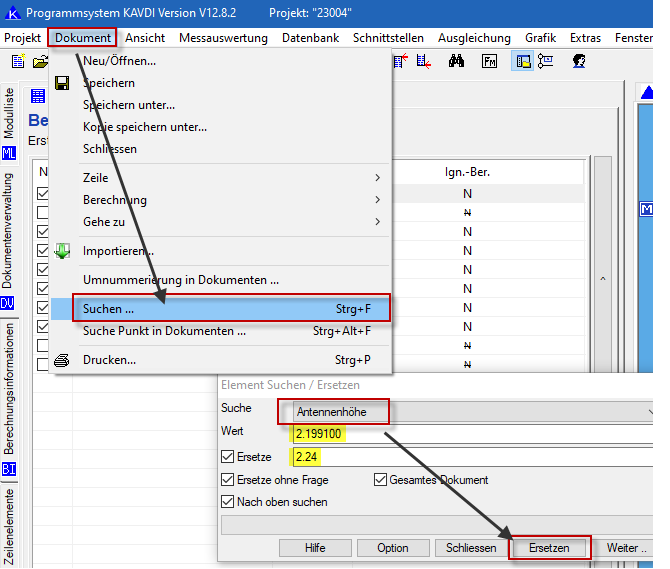Click the Fm formula toolbar icon

coord(489,62)
